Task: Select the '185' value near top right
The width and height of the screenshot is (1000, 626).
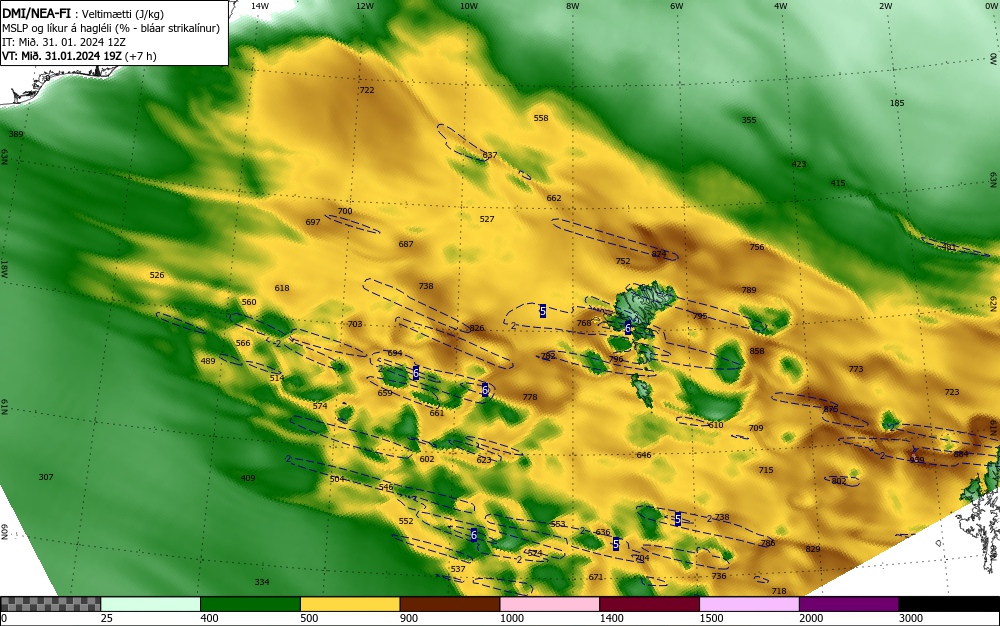Action: [x=897, y=103]
